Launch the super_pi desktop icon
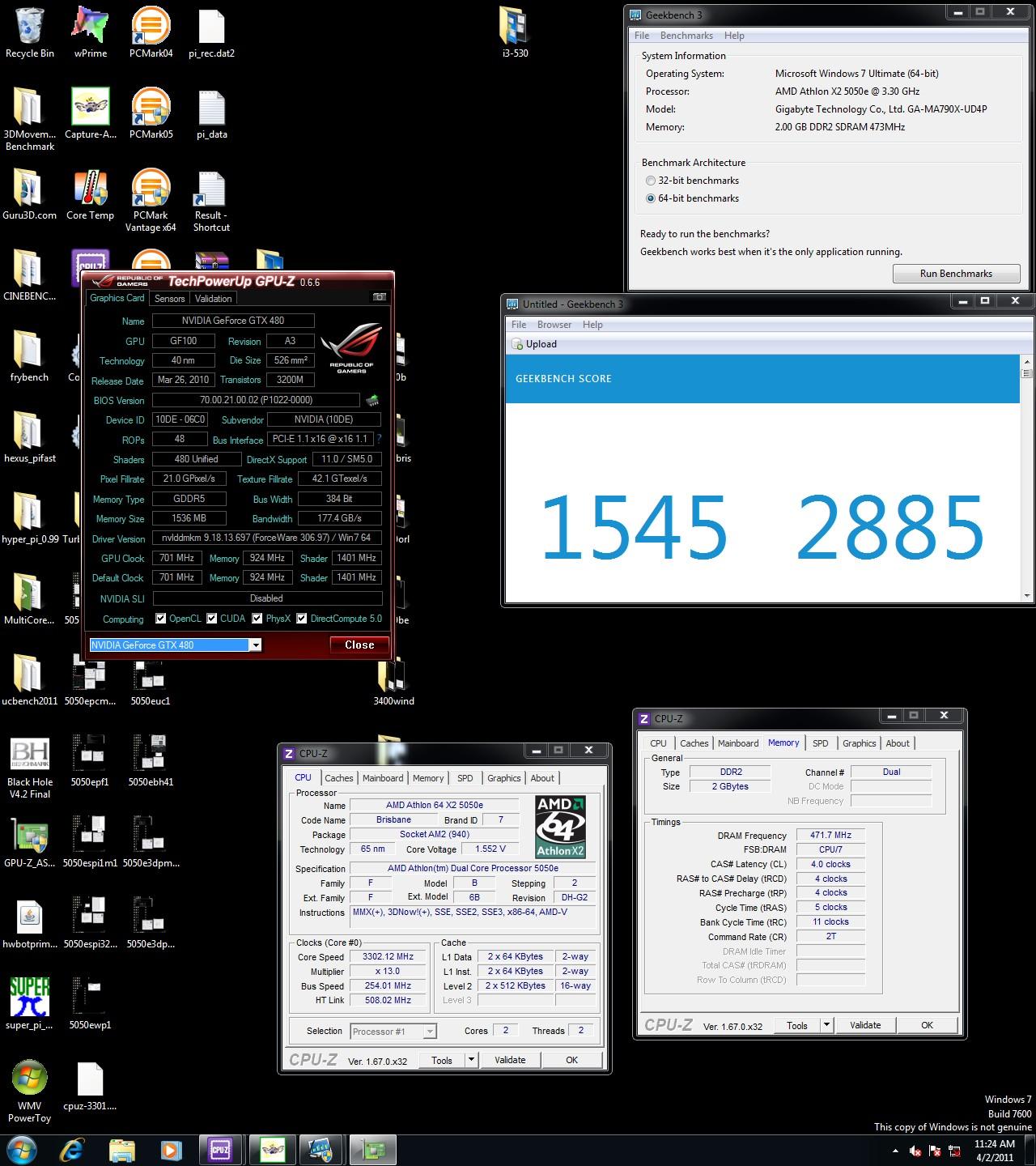1036x1166 pixels. (29, 998)
